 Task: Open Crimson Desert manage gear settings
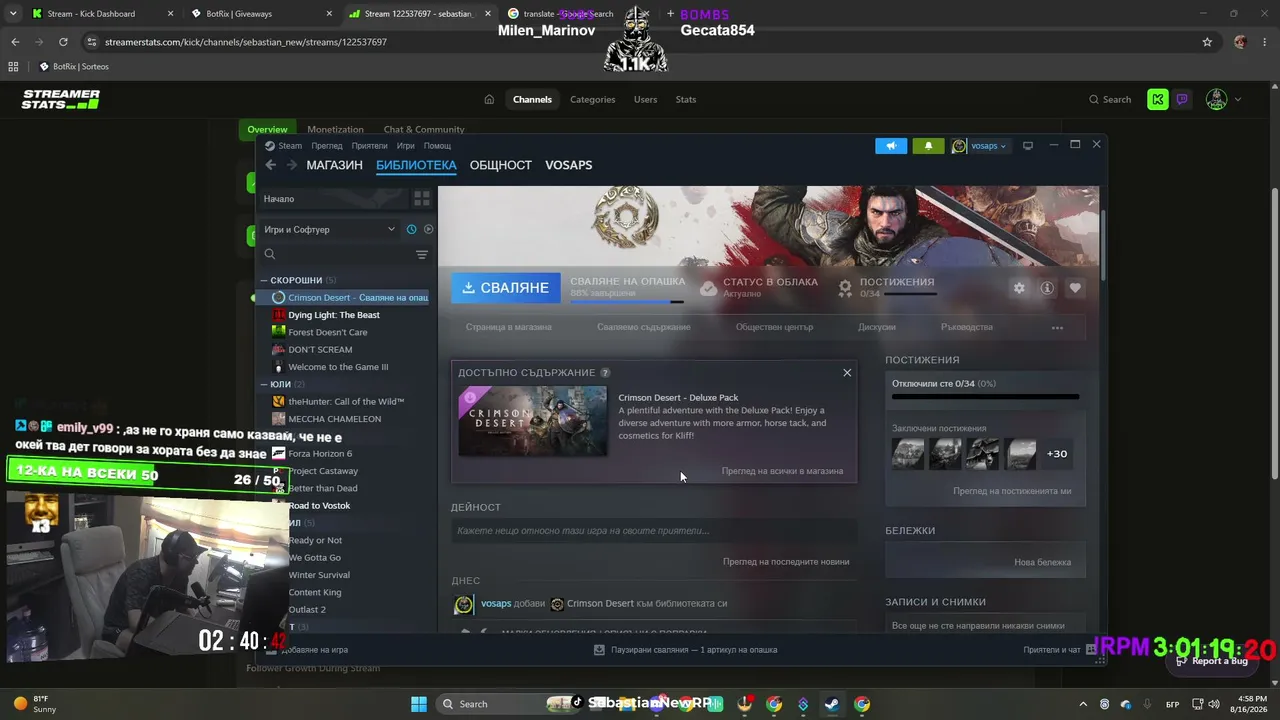click(x=1019, y=288)
